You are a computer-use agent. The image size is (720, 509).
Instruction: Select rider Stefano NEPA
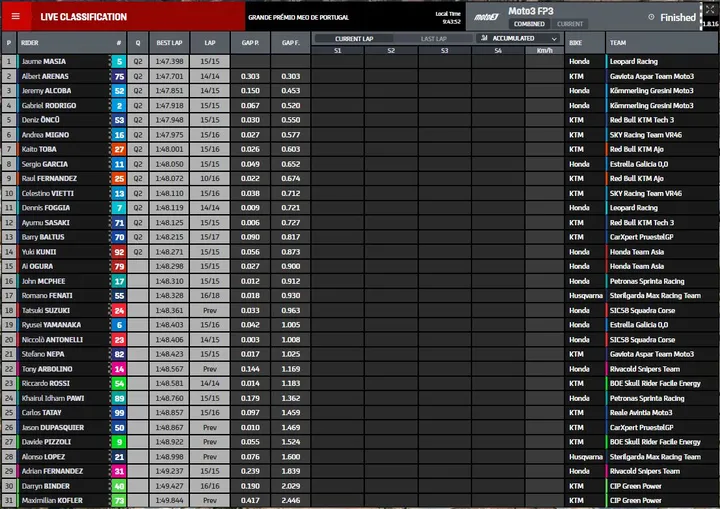pos(43,354)
